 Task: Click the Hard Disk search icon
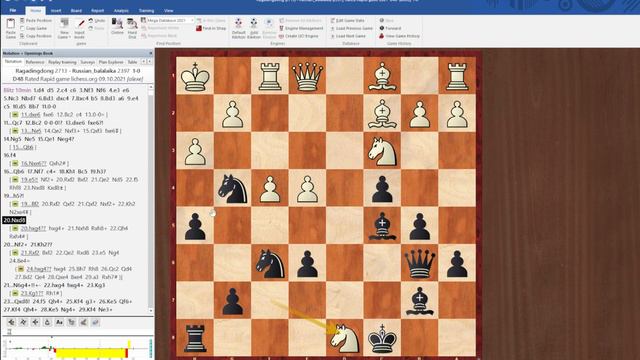[132, 28]
